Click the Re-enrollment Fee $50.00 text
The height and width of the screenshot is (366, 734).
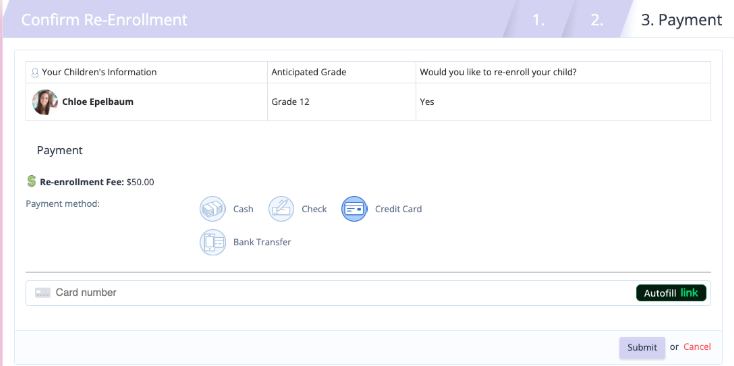[x=97, y=182]
